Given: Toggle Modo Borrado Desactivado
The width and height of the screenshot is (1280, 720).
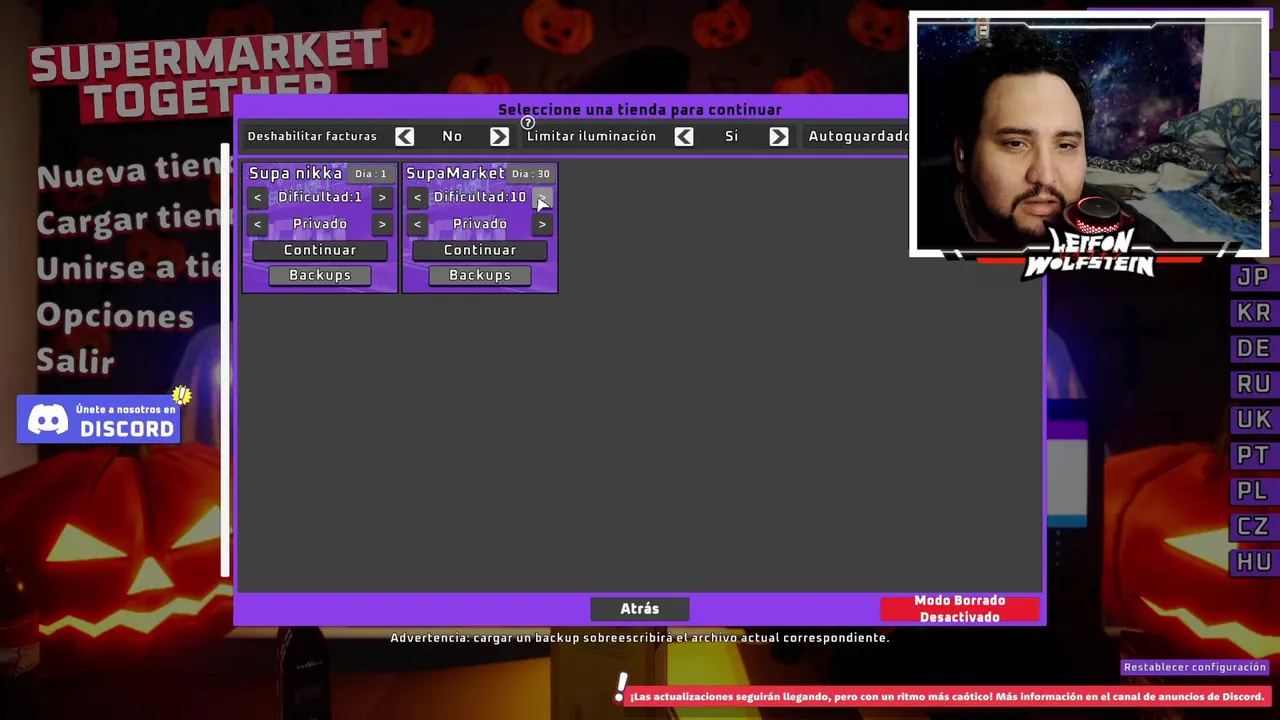Looking at the screenshot, I should point(960,609).
